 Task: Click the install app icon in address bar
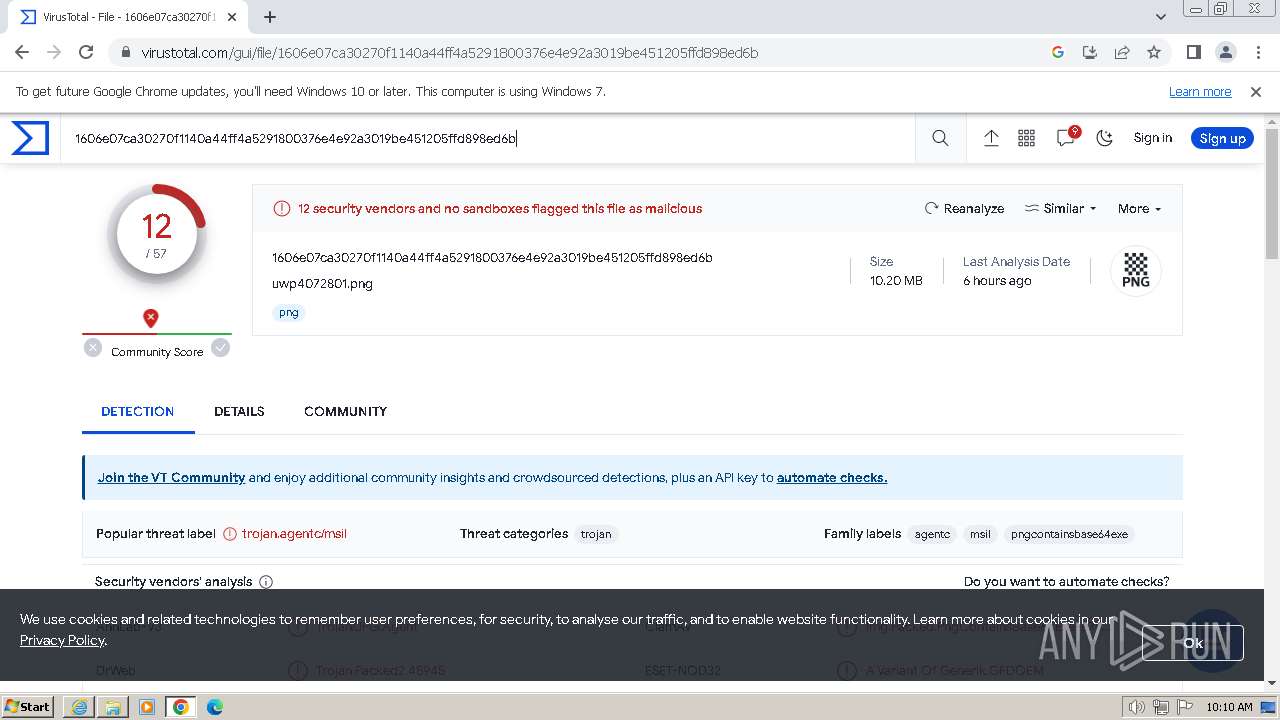(1090, 53)
